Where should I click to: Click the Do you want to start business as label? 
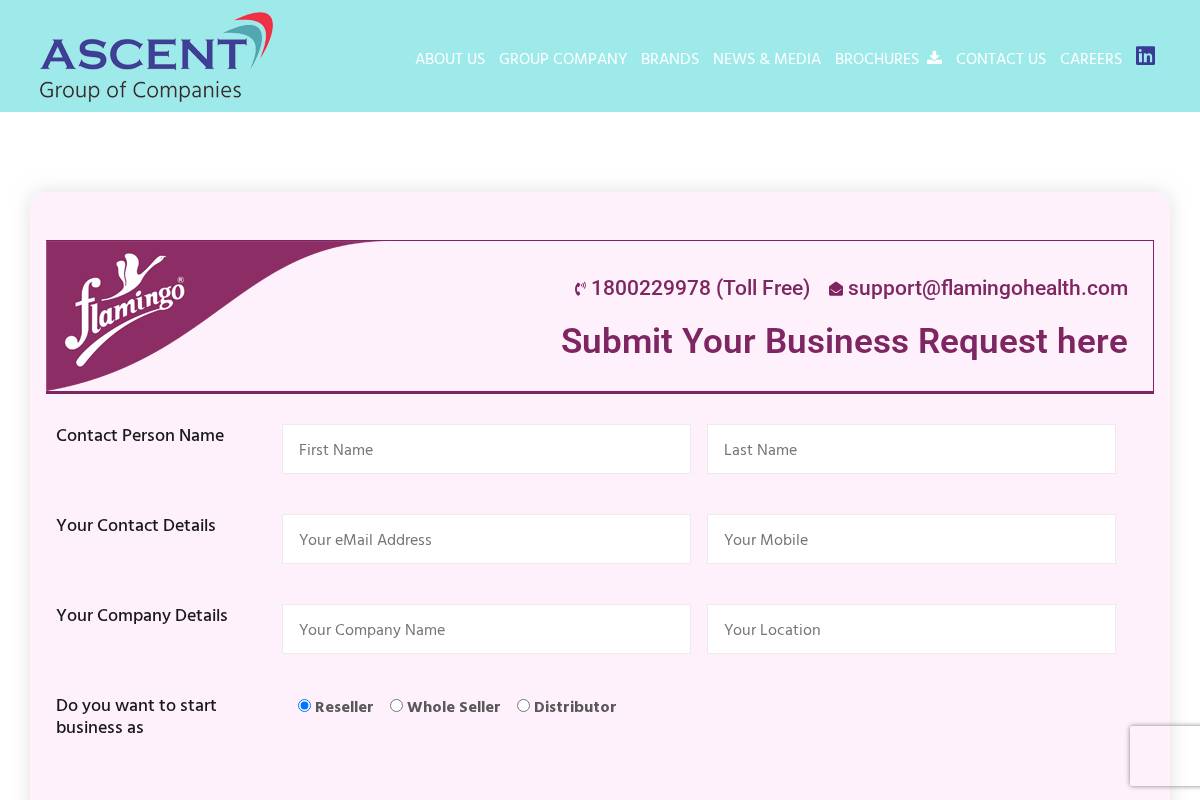[136, 717]
